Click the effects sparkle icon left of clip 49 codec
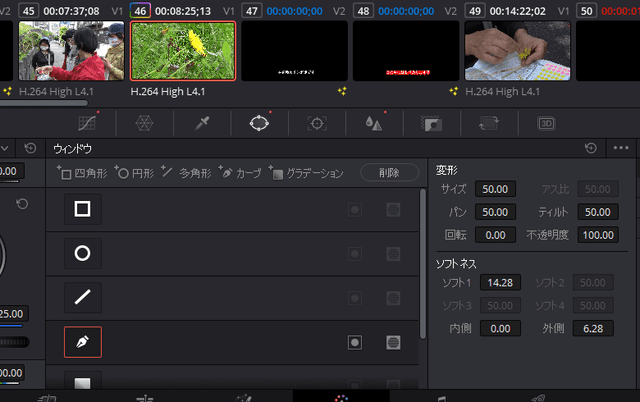Viewport: 640px width, 402px height. point(453,91)
